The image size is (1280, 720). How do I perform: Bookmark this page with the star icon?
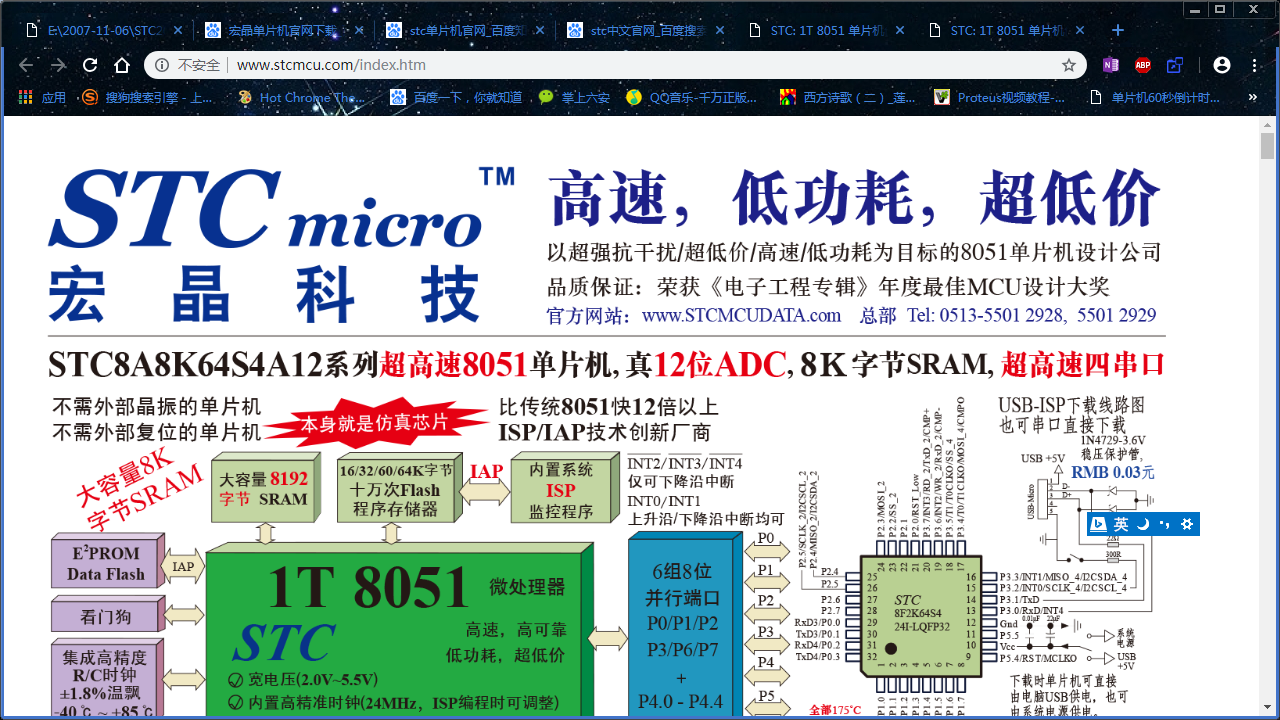click(1070, 65)
